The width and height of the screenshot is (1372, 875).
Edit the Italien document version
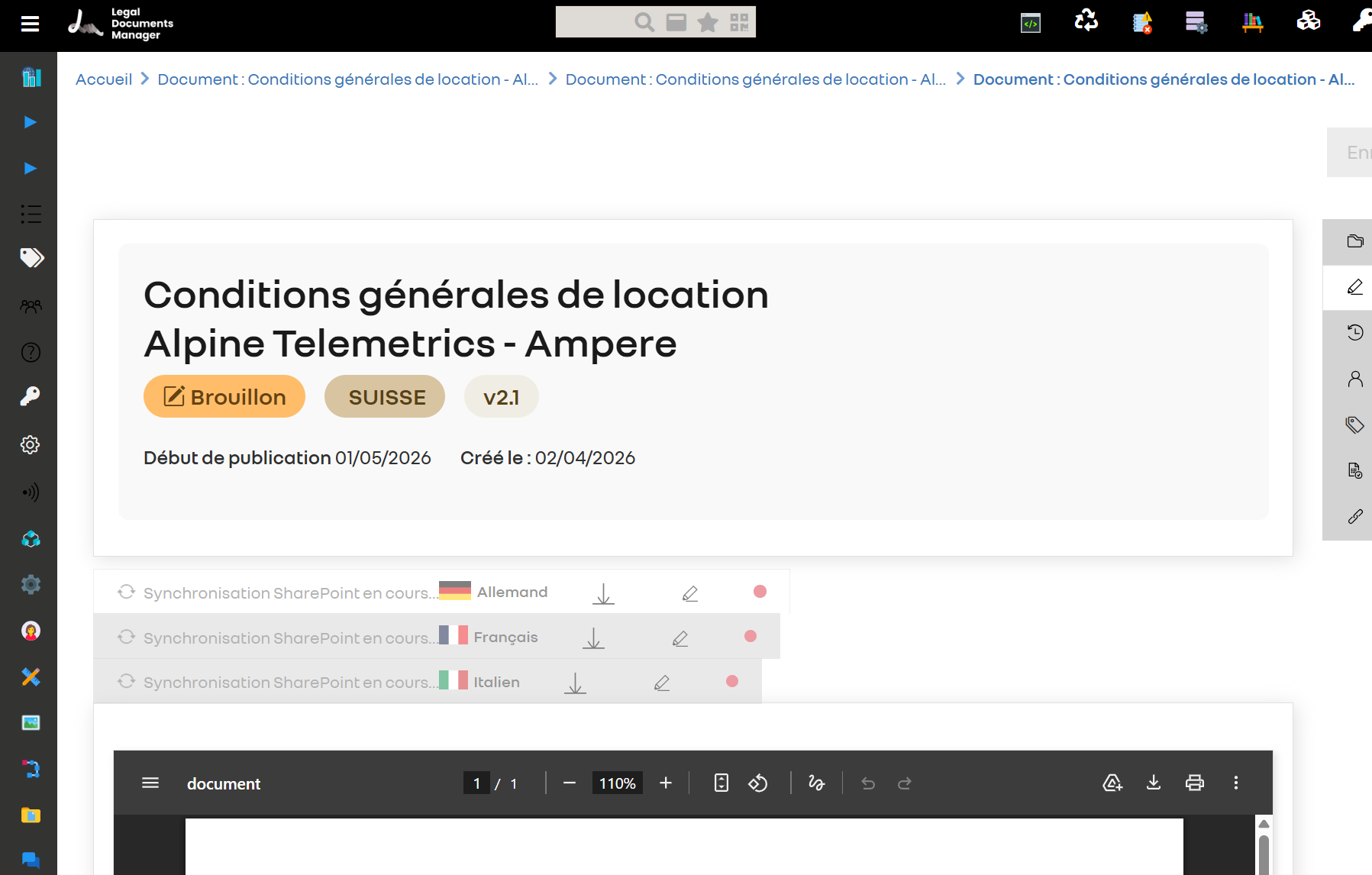point(662,683)
